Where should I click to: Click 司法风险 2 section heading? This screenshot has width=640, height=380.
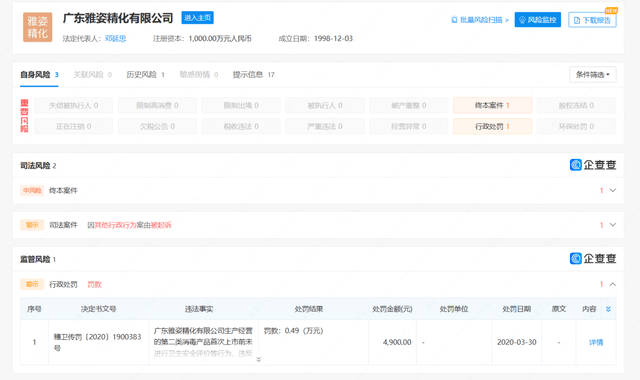pos(38,165)
